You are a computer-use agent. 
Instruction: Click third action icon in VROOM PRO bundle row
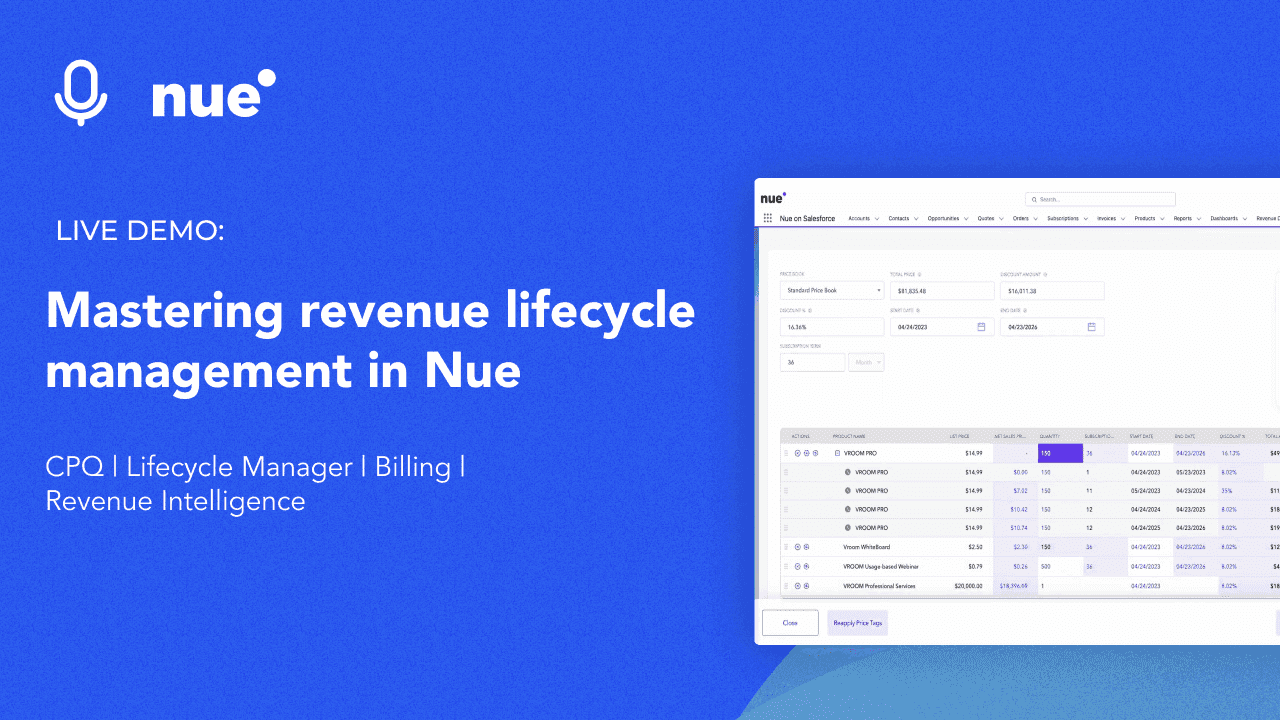pyautogui.click(x=816, y=453)
